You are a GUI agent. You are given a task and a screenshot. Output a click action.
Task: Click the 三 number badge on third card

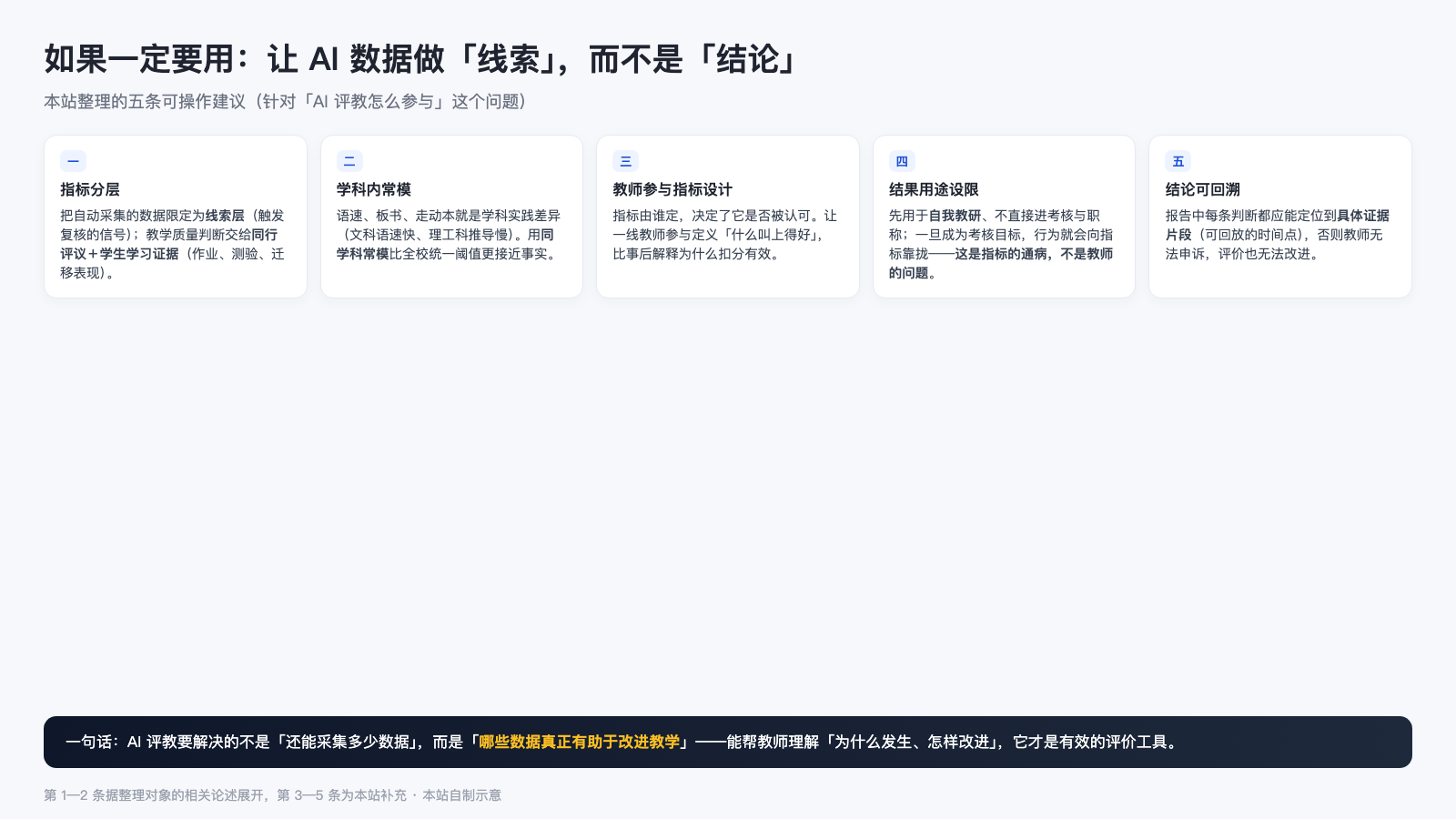click(x=625, y=161)
